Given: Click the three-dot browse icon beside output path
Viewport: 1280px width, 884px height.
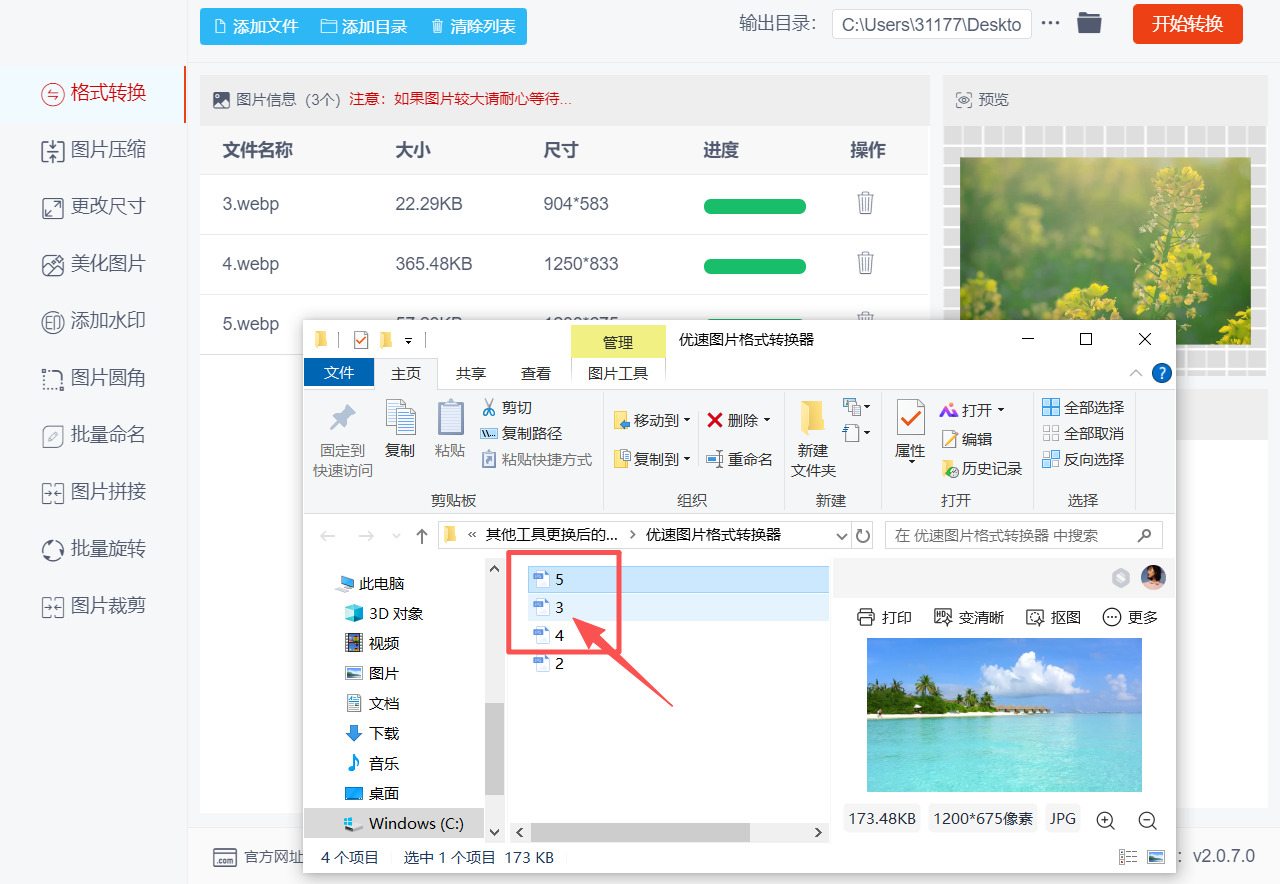Looking at the screenshot, I should click(1050, 23).
